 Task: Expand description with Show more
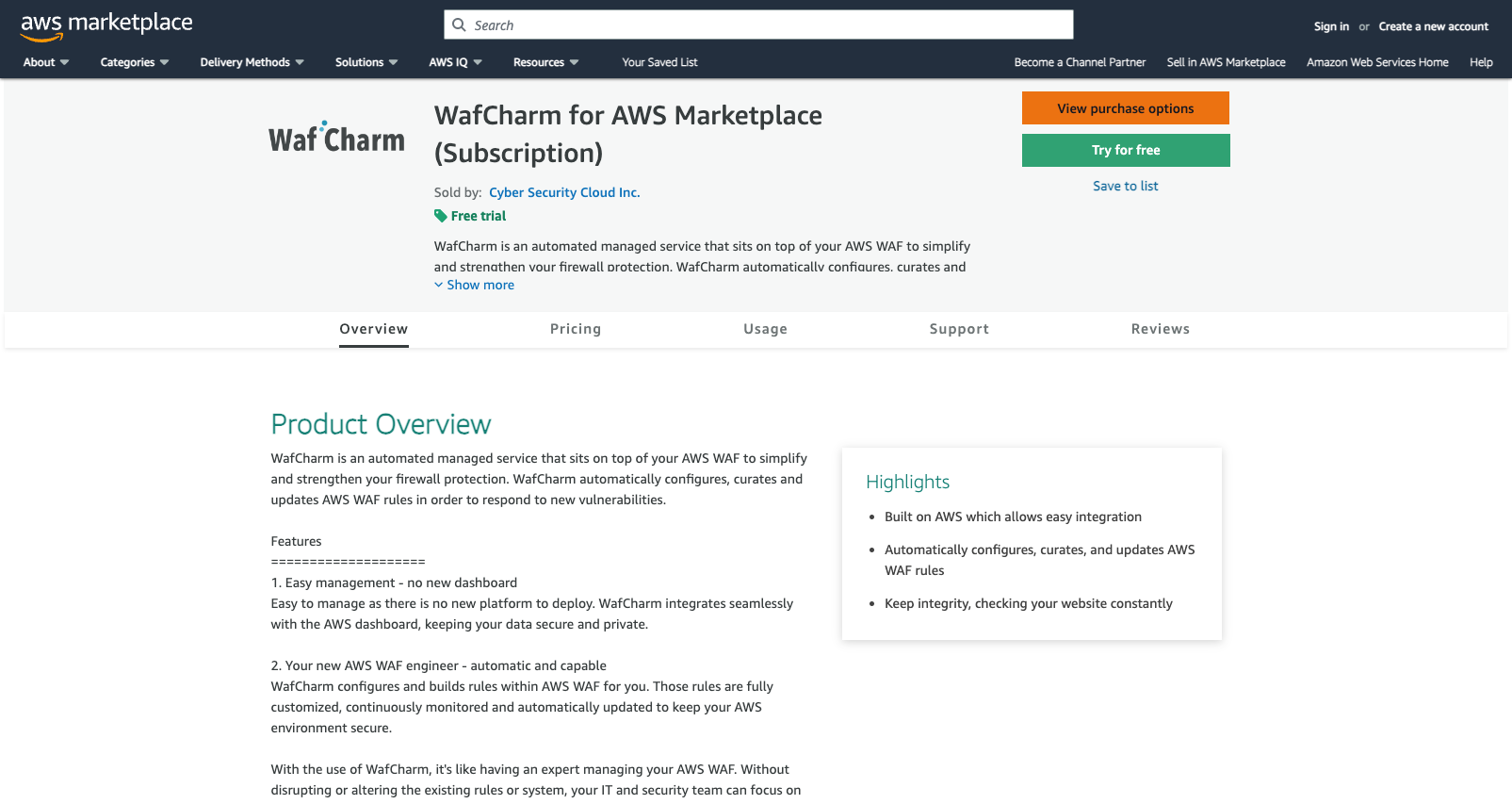pos(474,285)
